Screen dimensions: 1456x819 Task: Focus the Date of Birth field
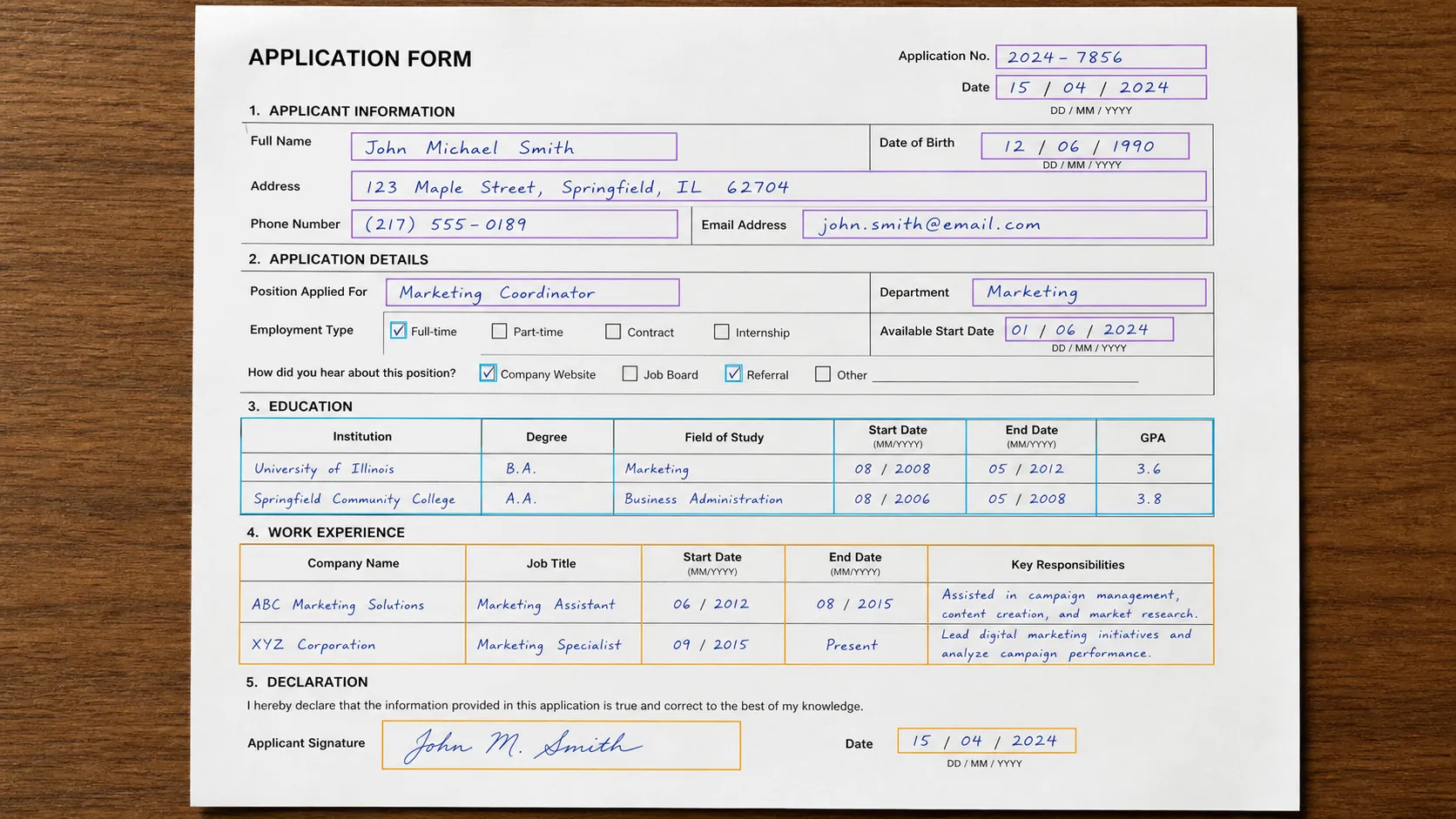pyautogui.click(x=1084, y=145)
